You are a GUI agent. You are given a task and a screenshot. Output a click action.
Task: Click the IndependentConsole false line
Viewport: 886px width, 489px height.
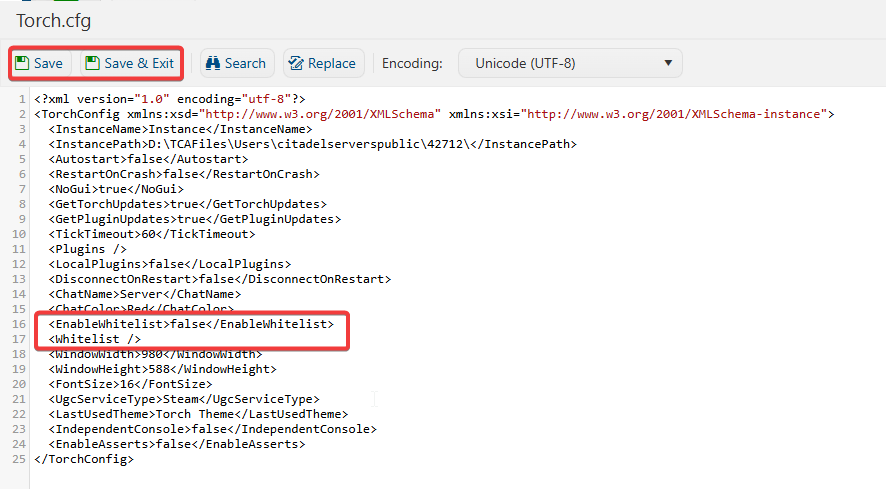(212, 429)
